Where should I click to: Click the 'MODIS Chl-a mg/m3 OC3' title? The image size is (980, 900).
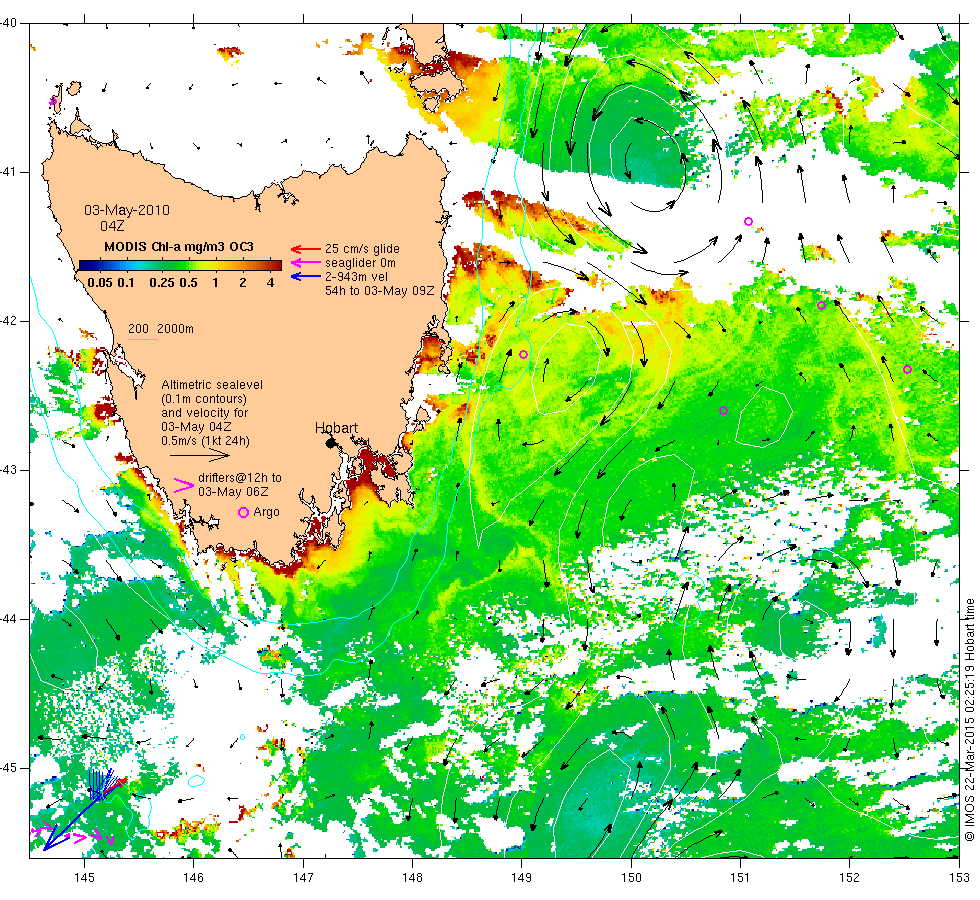pyautogui.click(x=179, y=247)
